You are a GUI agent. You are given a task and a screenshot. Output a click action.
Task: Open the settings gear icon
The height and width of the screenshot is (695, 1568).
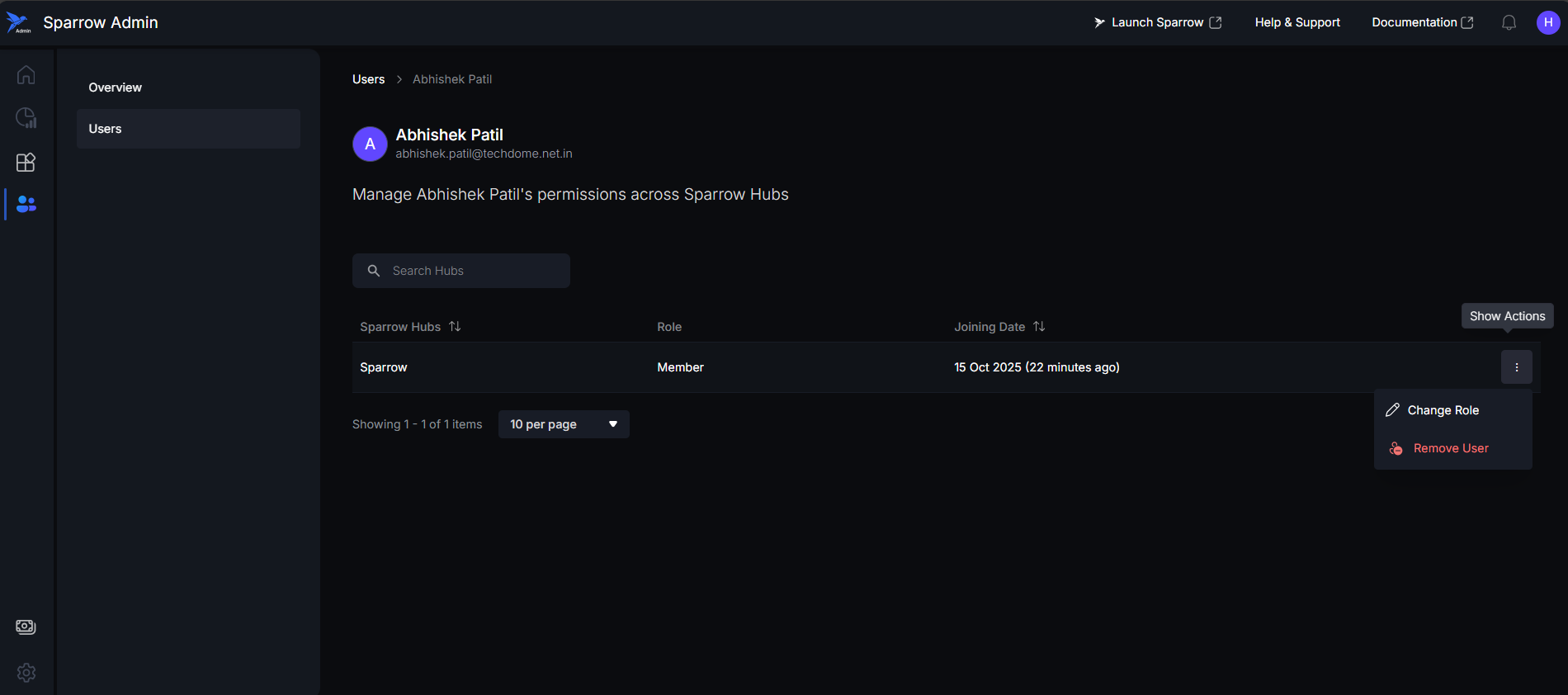[26, 673]
